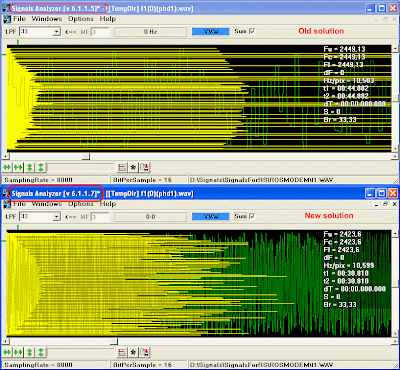Click SamplingRate = 8000 status in upper window

point(38,180)
